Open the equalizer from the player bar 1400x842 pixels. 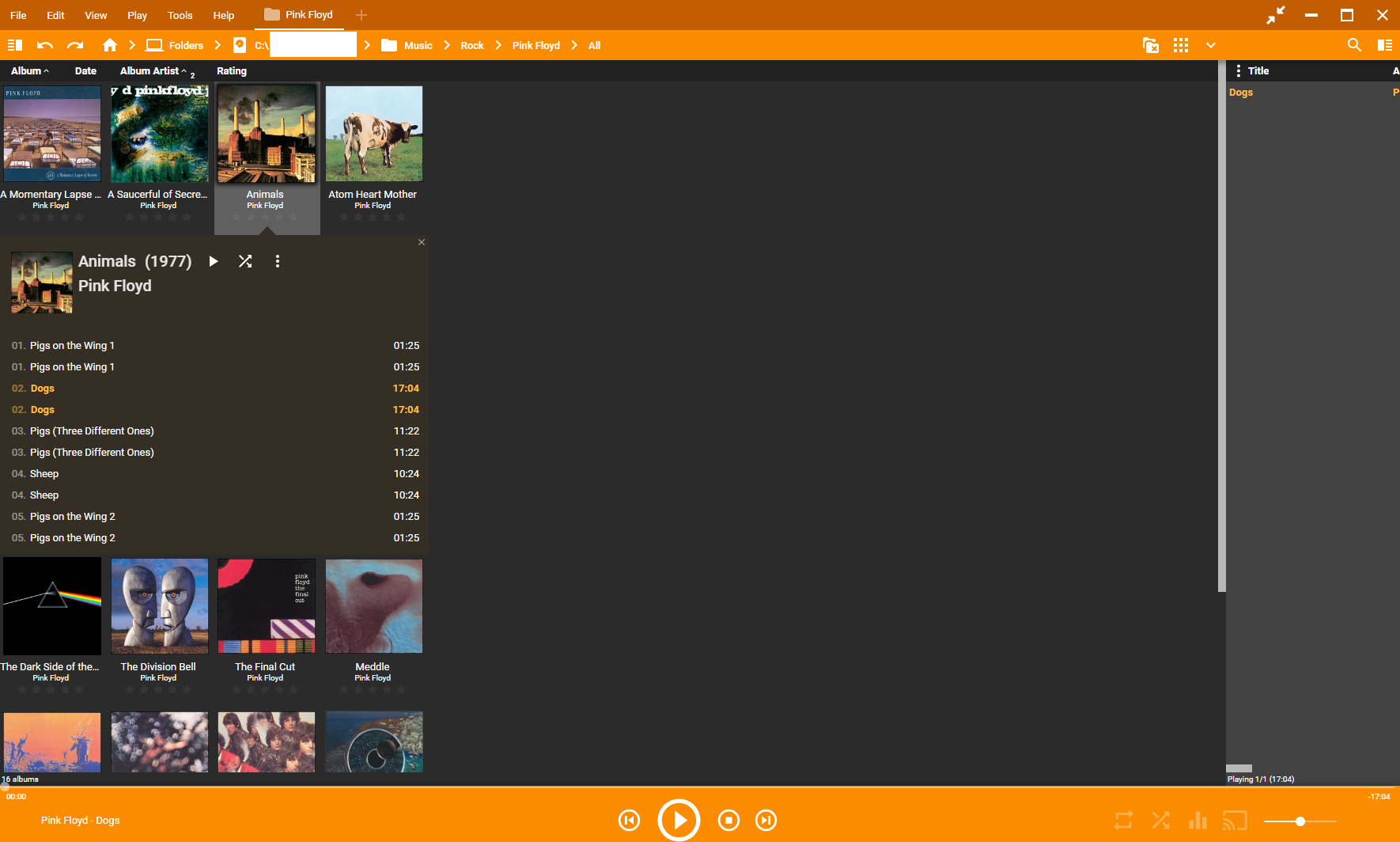pyautogui.click(x=1198, y=821)
